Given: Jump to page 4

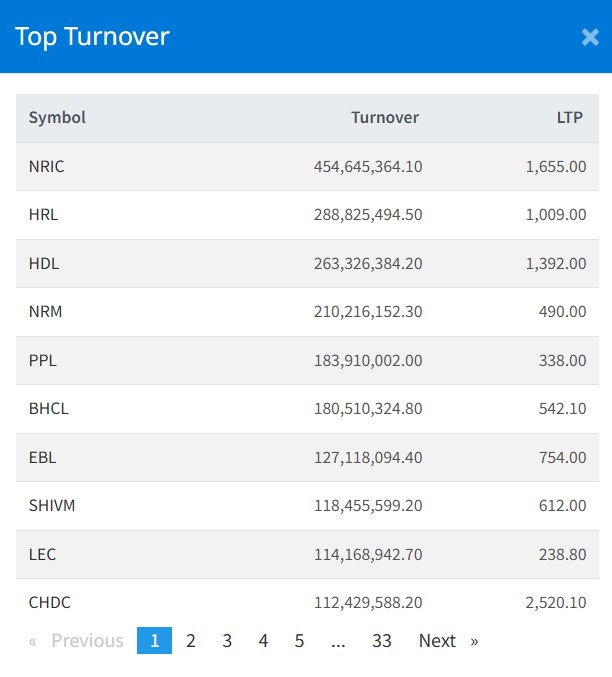Looking at the screenshot, I should (x=263, y=641).
